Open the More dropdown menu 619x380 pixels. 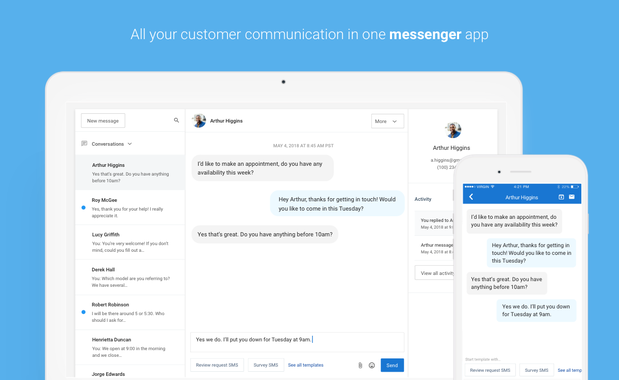(x=387, y=121)
